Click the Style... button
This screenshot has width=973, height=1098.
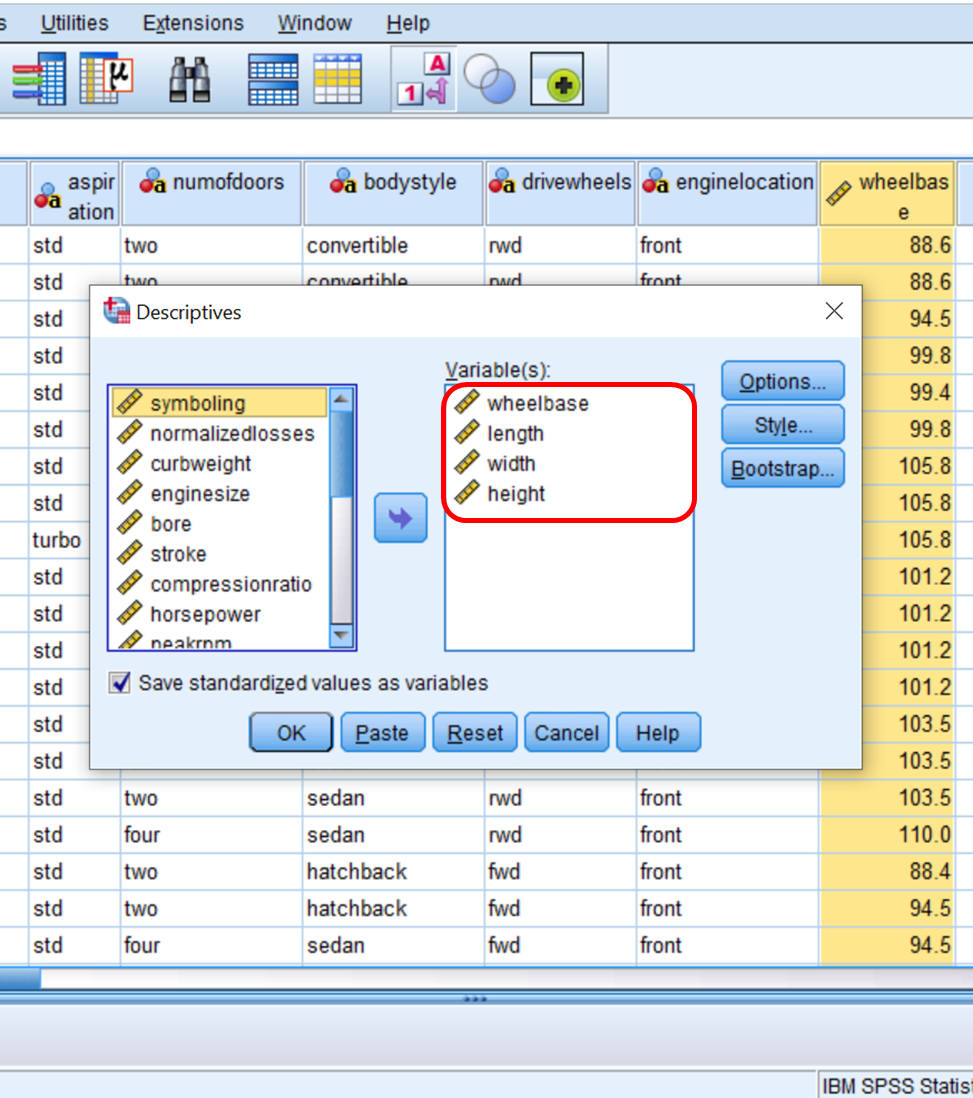point(782,425)
